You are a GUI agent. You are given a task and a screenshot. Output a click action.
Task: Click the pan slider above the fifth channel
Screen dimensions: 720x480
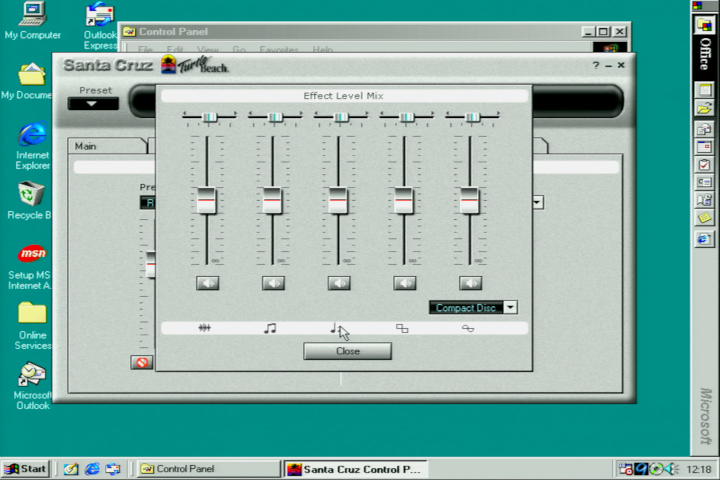[x=472, y=117]
